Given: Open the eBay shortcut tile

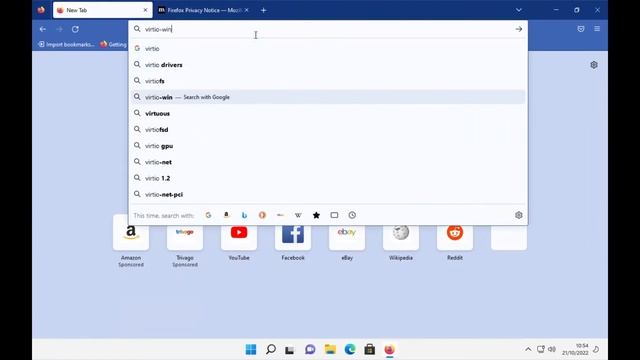Looking at the screenshot, I should pyautogui.click(x=347, y=238).
